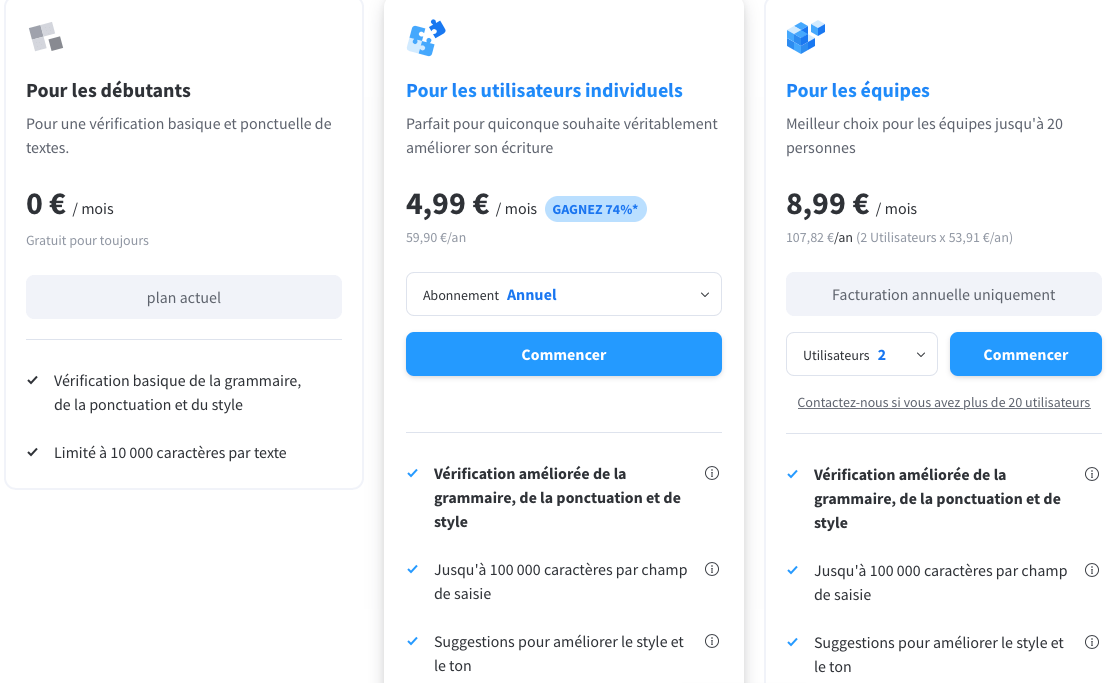Show info for teams plan grammar verification

pos(1092,474)
